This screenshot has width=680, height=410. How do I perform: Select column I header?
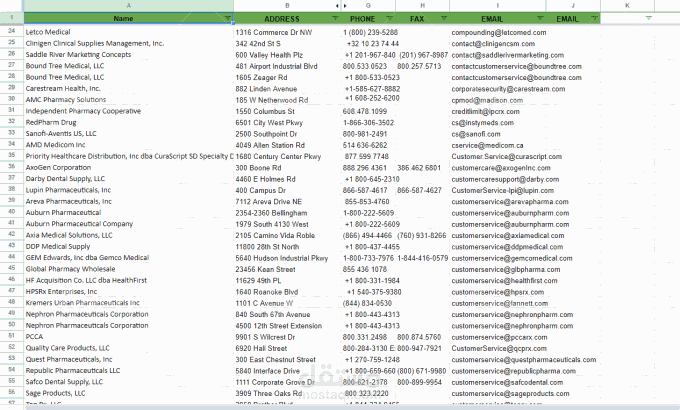point(497,6)
